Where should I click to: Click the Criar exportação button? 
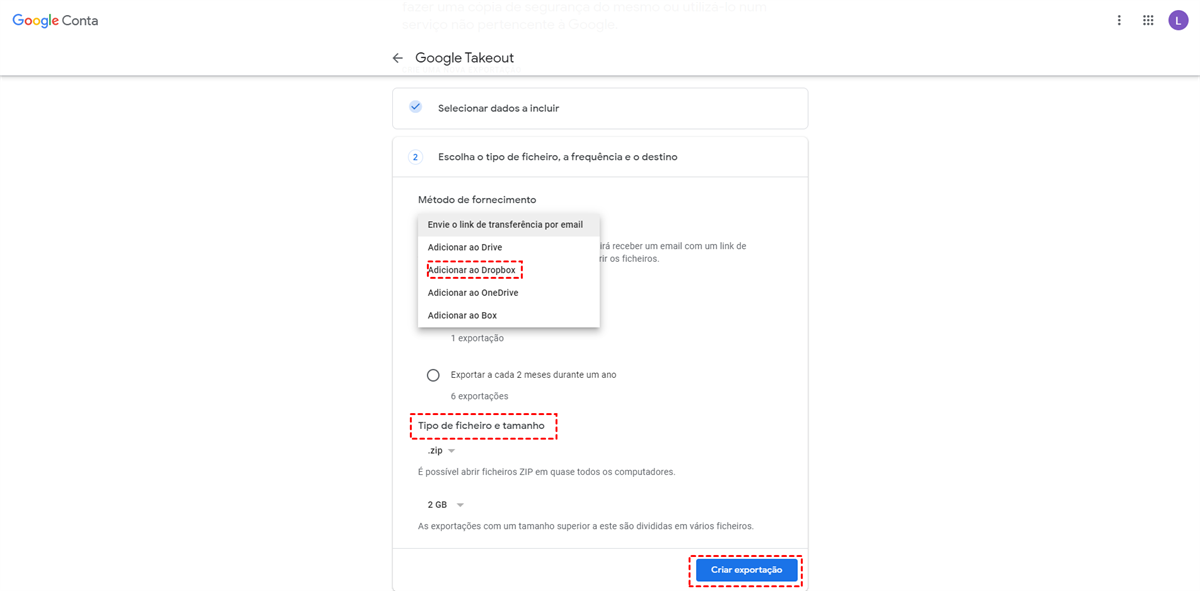click(x=746, y=570)
